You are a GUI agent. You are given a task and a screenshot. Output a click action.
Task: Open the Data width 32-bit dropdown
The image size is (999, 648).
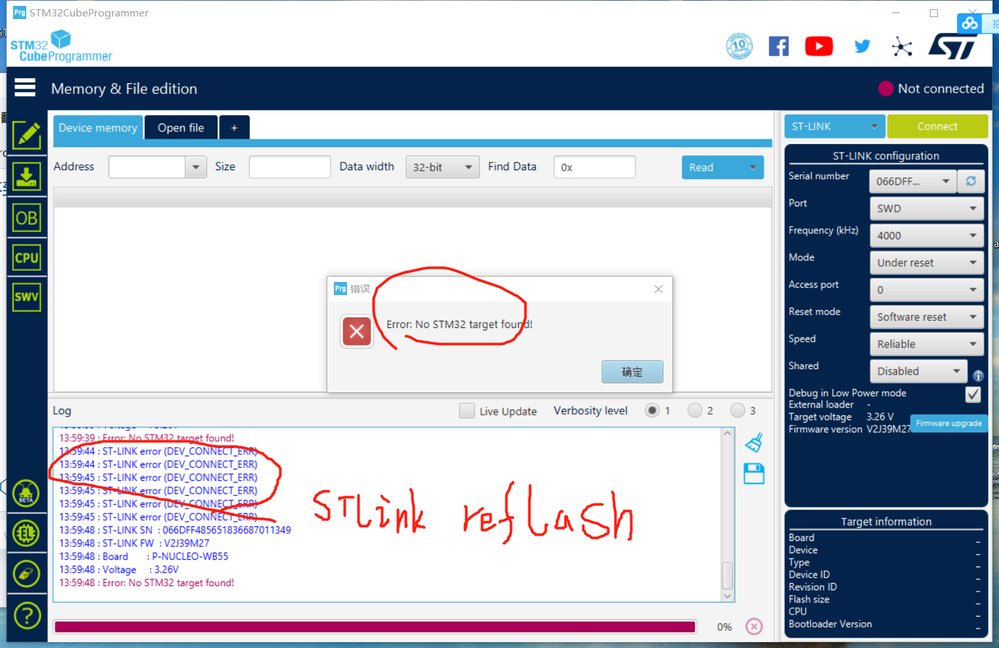point(442,167)
